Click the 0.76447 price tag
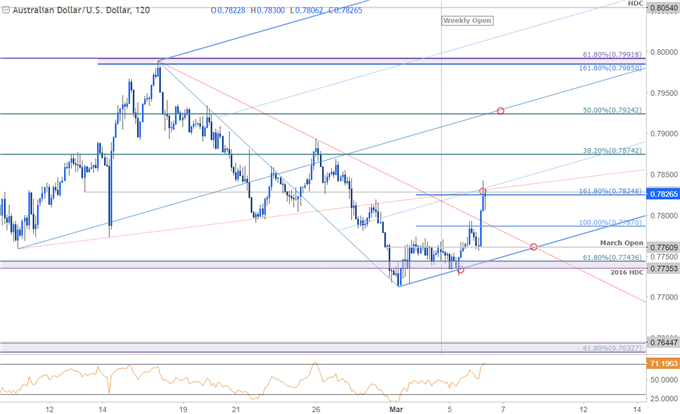This screenshot has width=680, height=414. point(663,342)
